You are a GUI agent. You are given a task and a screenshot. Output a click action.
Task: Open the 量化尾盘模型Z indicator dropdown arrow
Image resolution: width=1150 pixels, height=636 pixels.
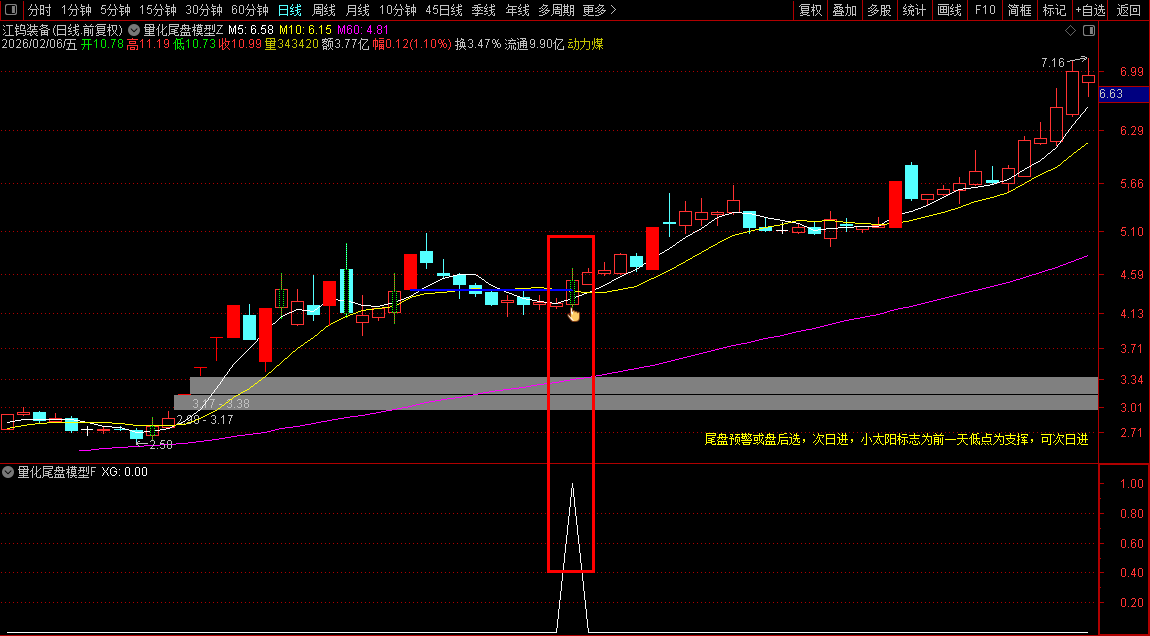134,30
